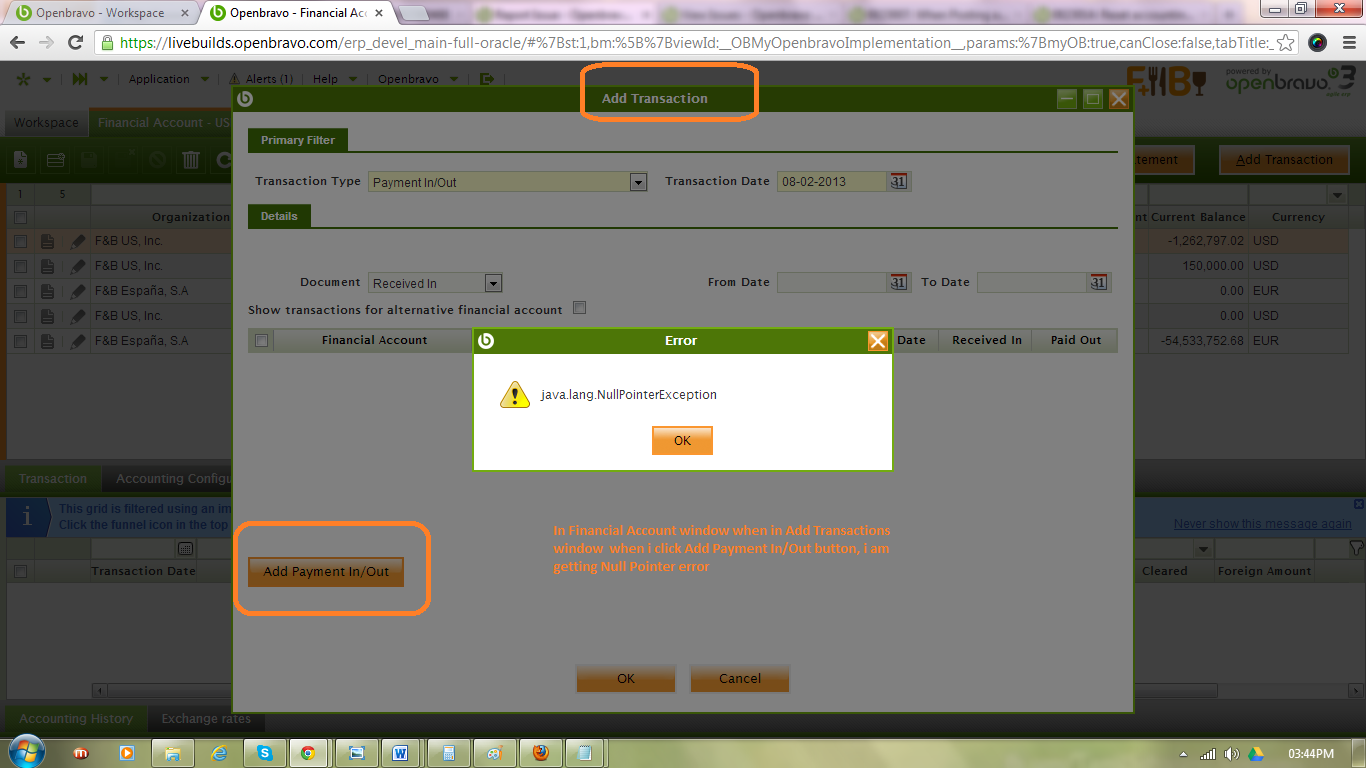Open the Document dropdown showing Received In

click(x=493, y=283)
